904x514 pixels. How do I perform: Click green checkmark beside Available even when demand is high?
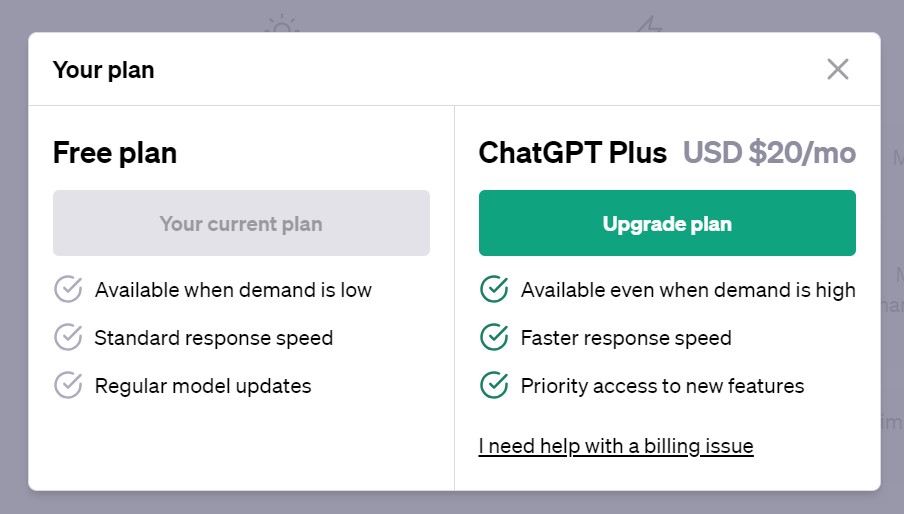pos(494,289)
